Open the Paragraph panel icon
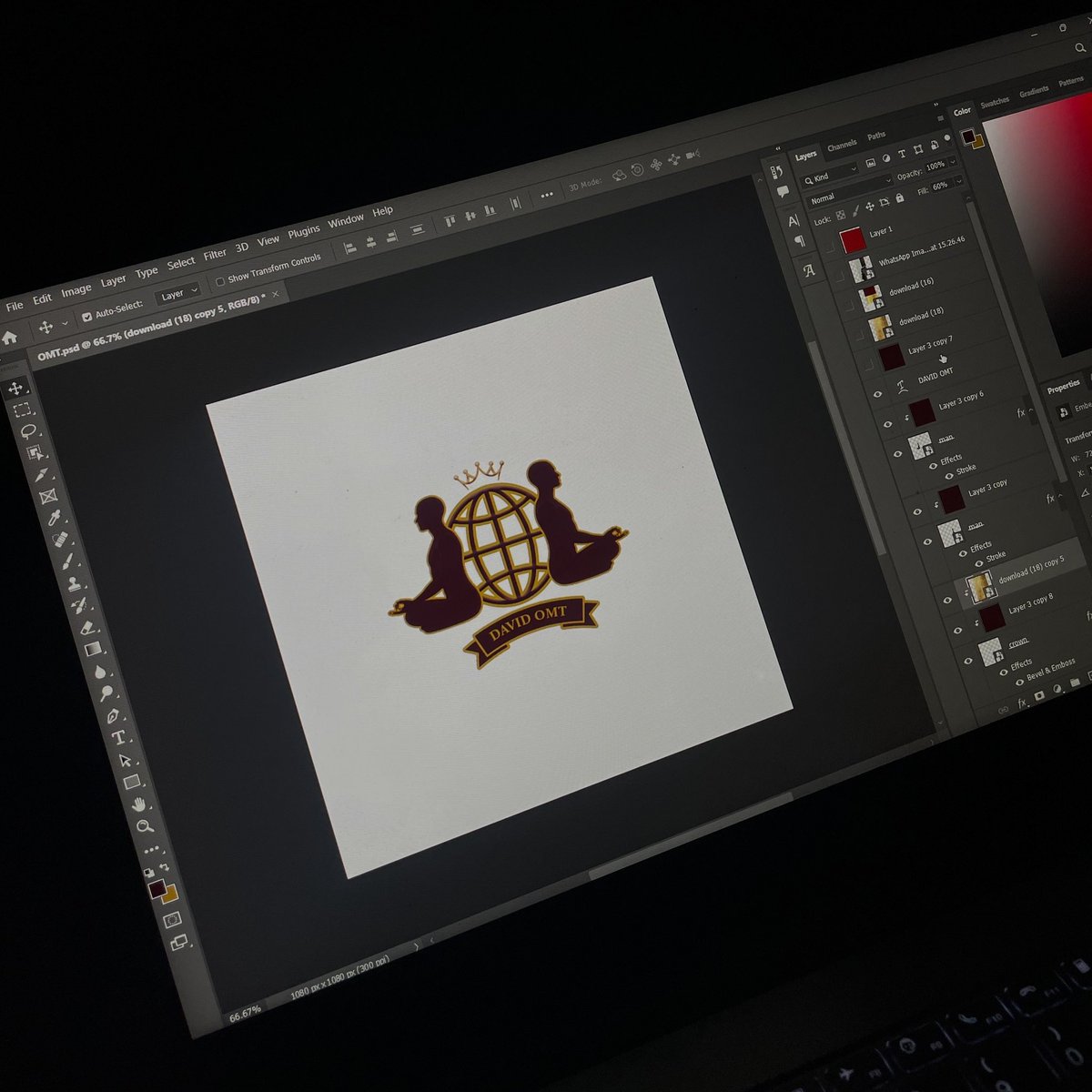 tap(801, 243)
